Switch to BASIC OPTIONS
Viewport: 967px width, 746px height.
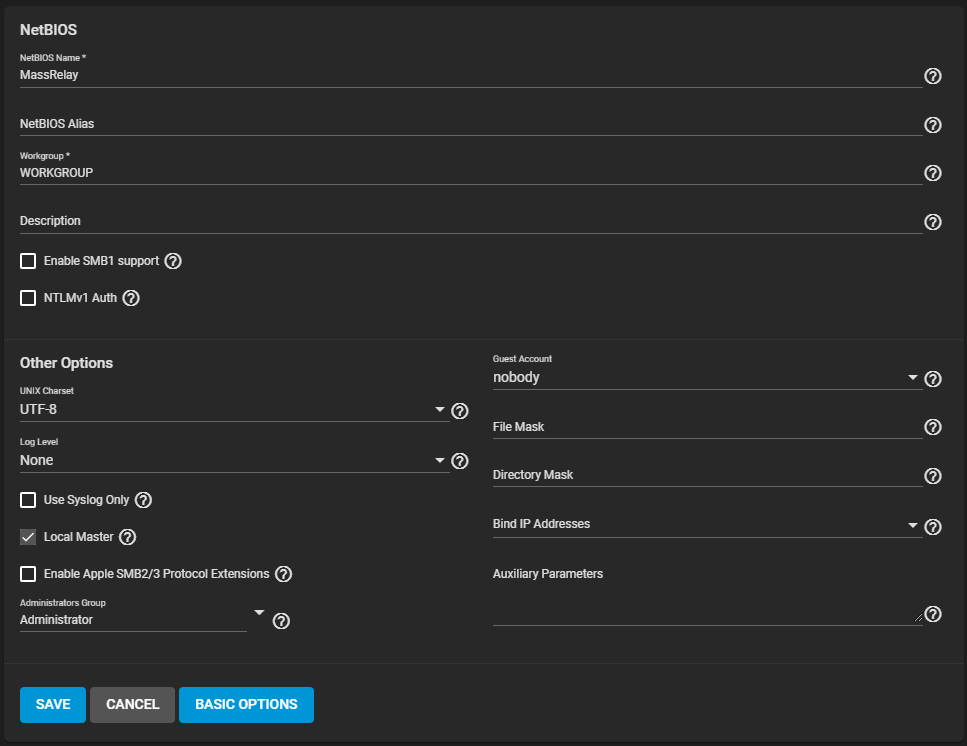click(246, 704)
